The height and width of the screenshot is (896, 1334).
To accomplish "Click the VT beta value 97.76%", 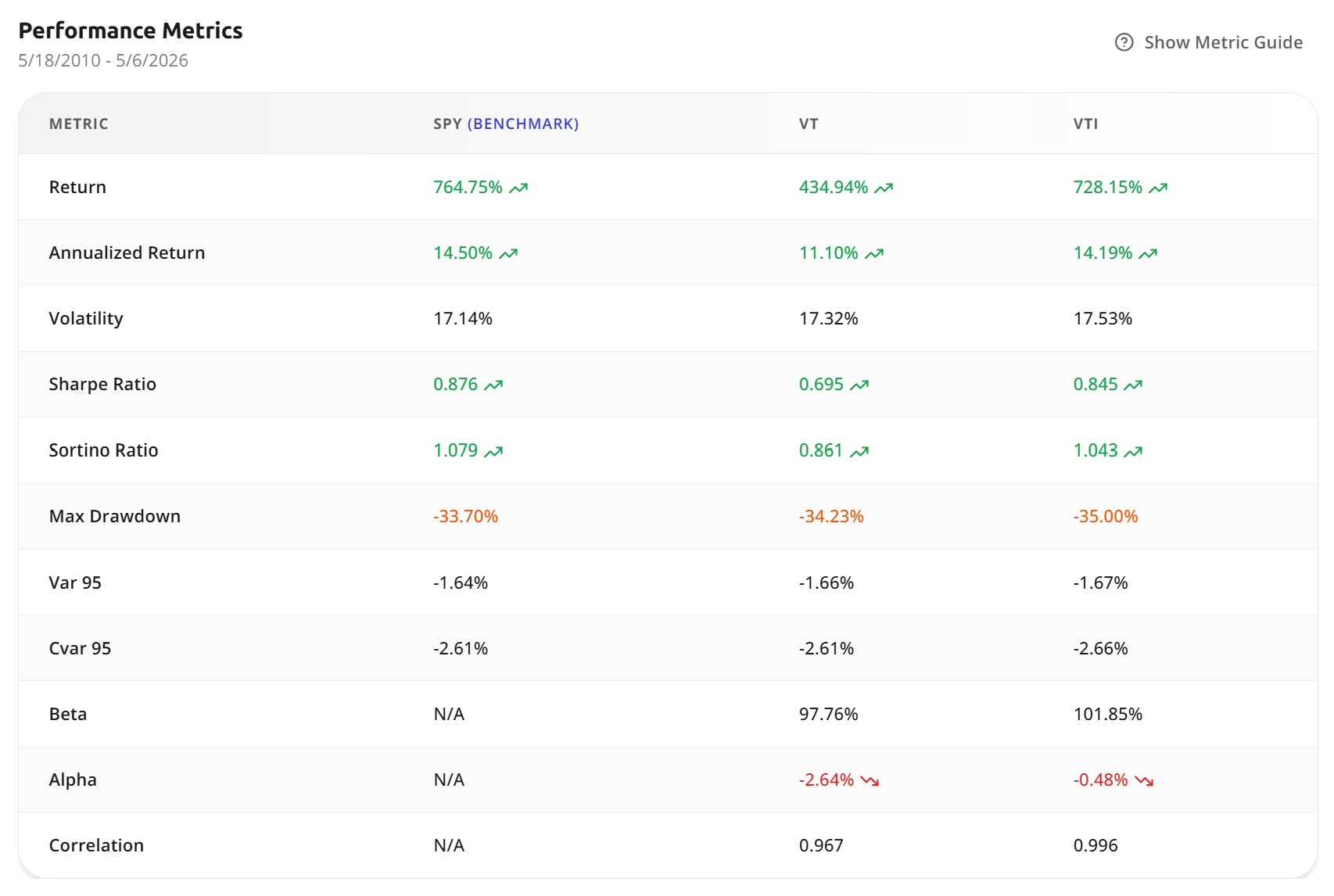I will pyautogui.click(x=828, y=714).
